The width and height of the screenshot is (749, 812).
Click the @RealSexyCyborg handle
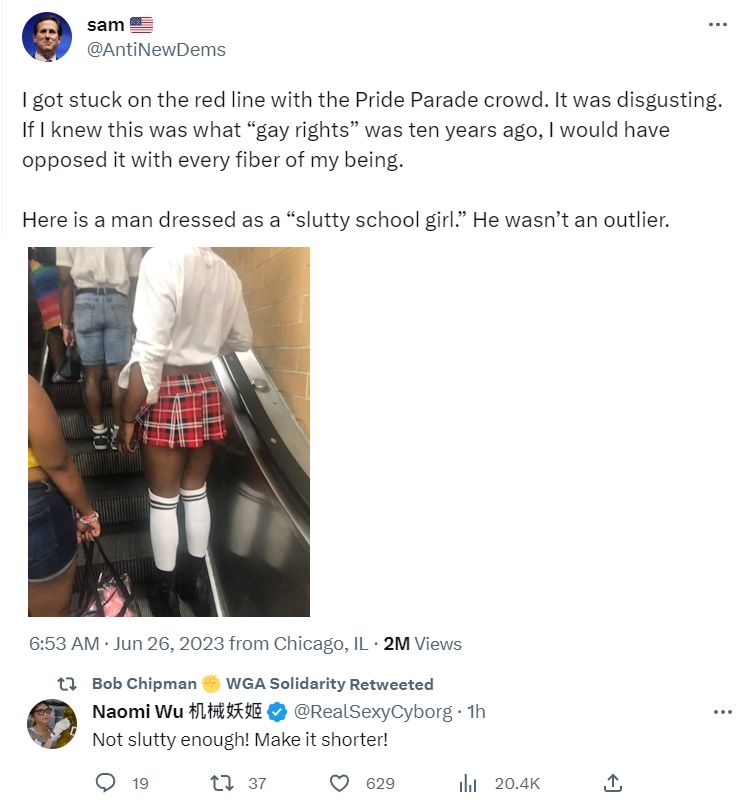tap(374, 712)
